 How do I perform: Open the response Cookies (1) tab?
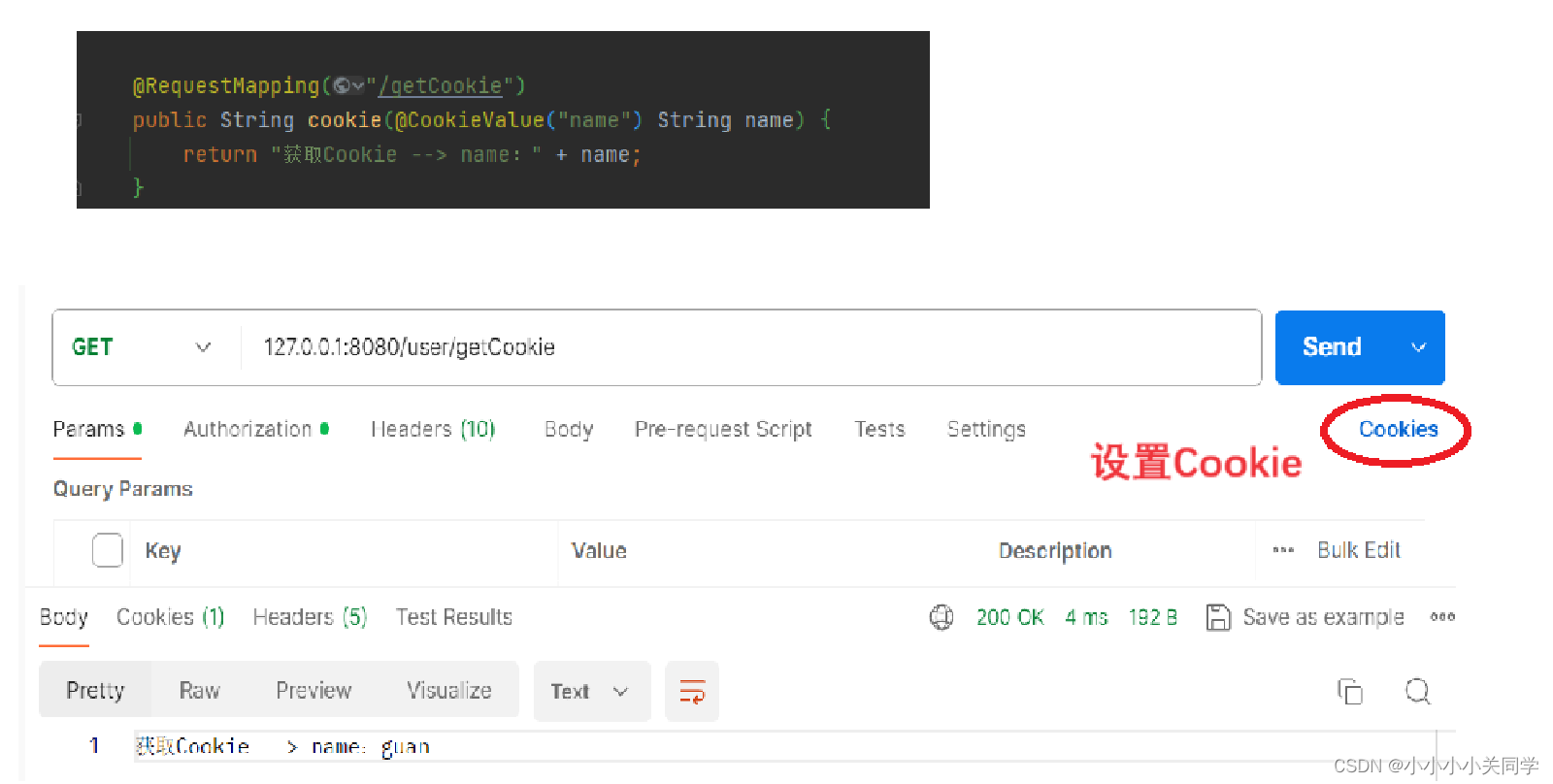pyautogui.click(x=171, y=617)
